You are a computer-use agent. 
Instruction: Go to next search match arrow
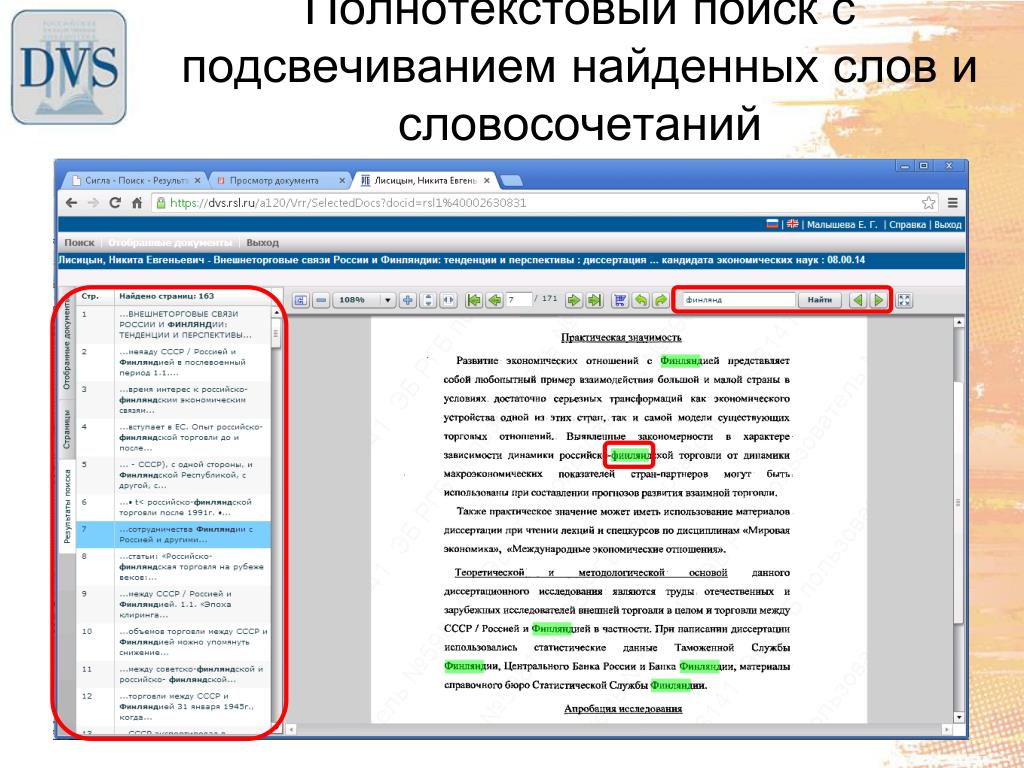[879, 300]
